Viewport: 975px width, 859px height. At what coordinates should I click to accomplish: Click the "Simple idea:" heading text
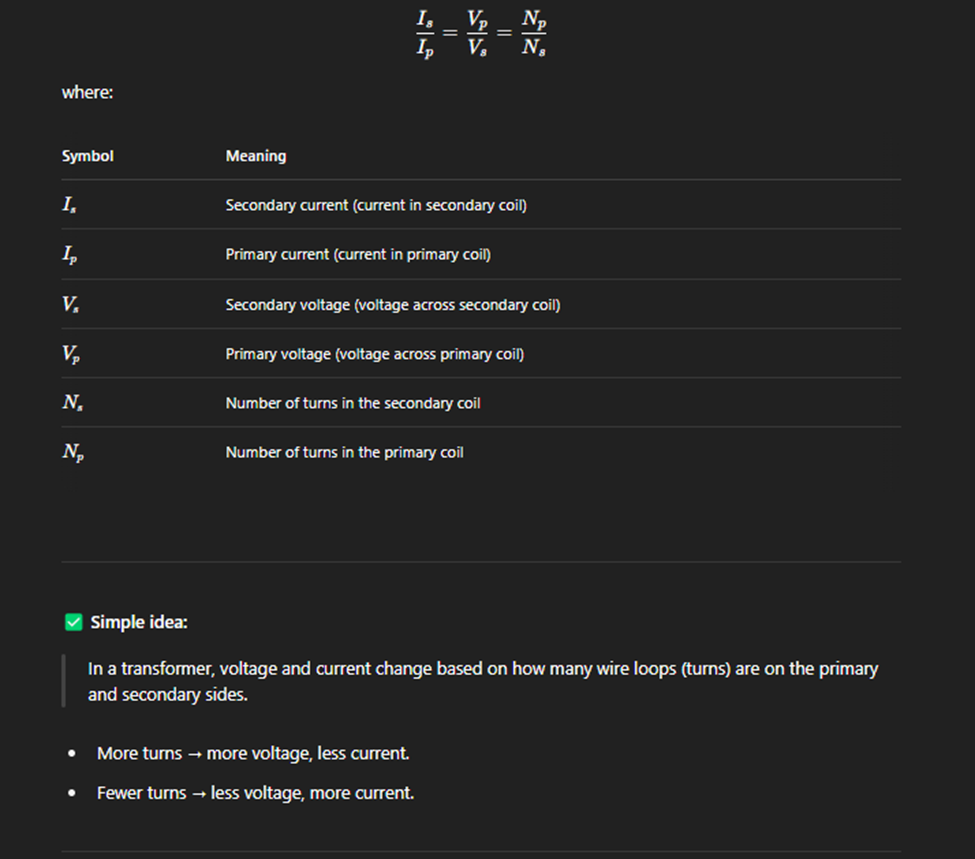pos(139,622)
